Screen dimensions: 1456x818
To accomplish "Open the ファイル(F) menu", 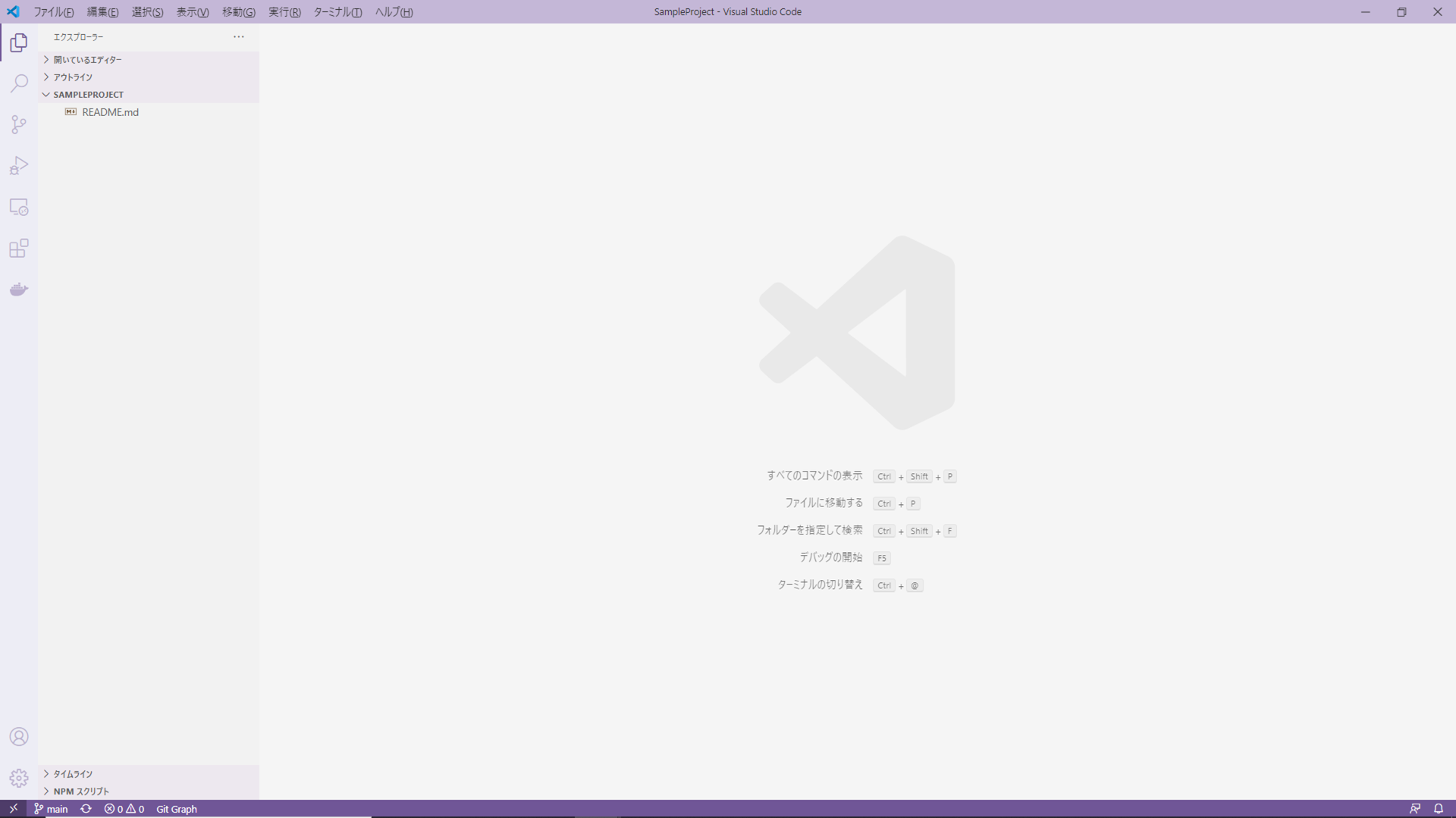I will (53, 12).
